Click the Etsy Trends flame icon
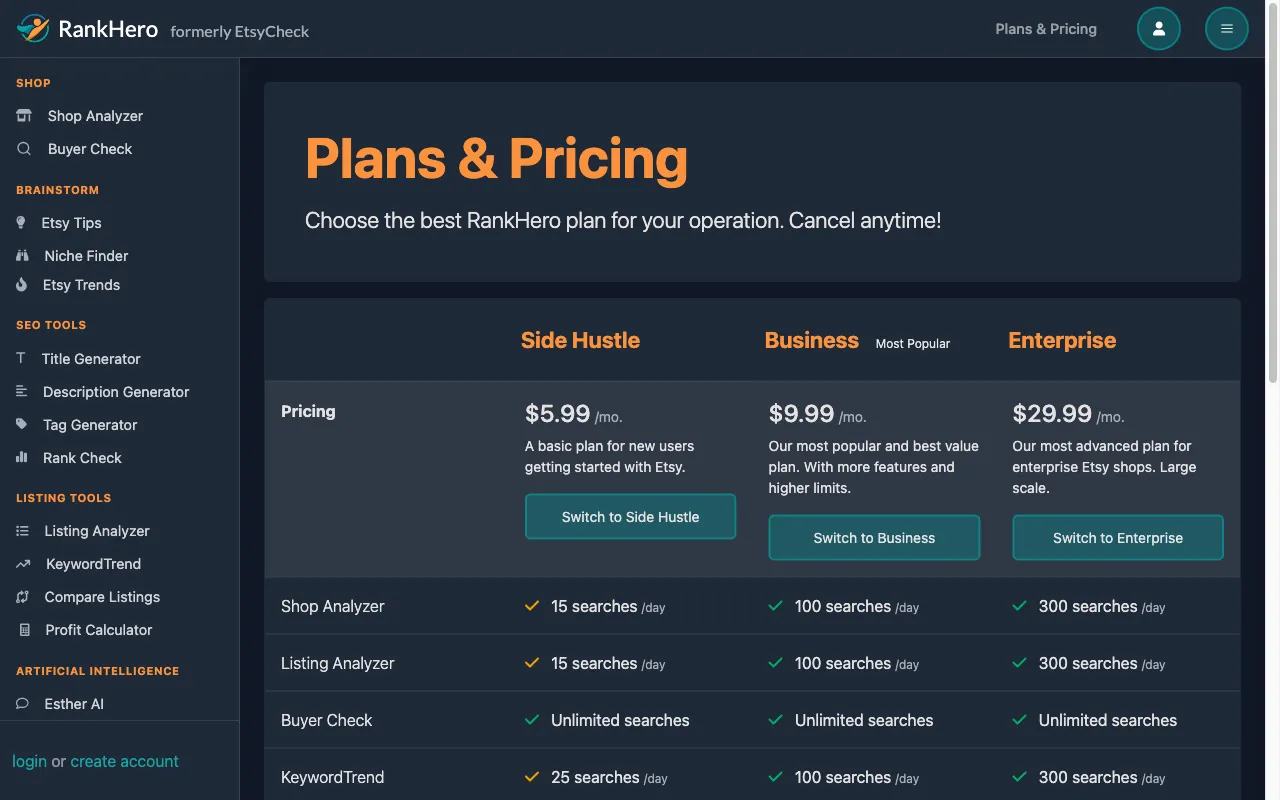1280x800 pixels. point(22,285)
